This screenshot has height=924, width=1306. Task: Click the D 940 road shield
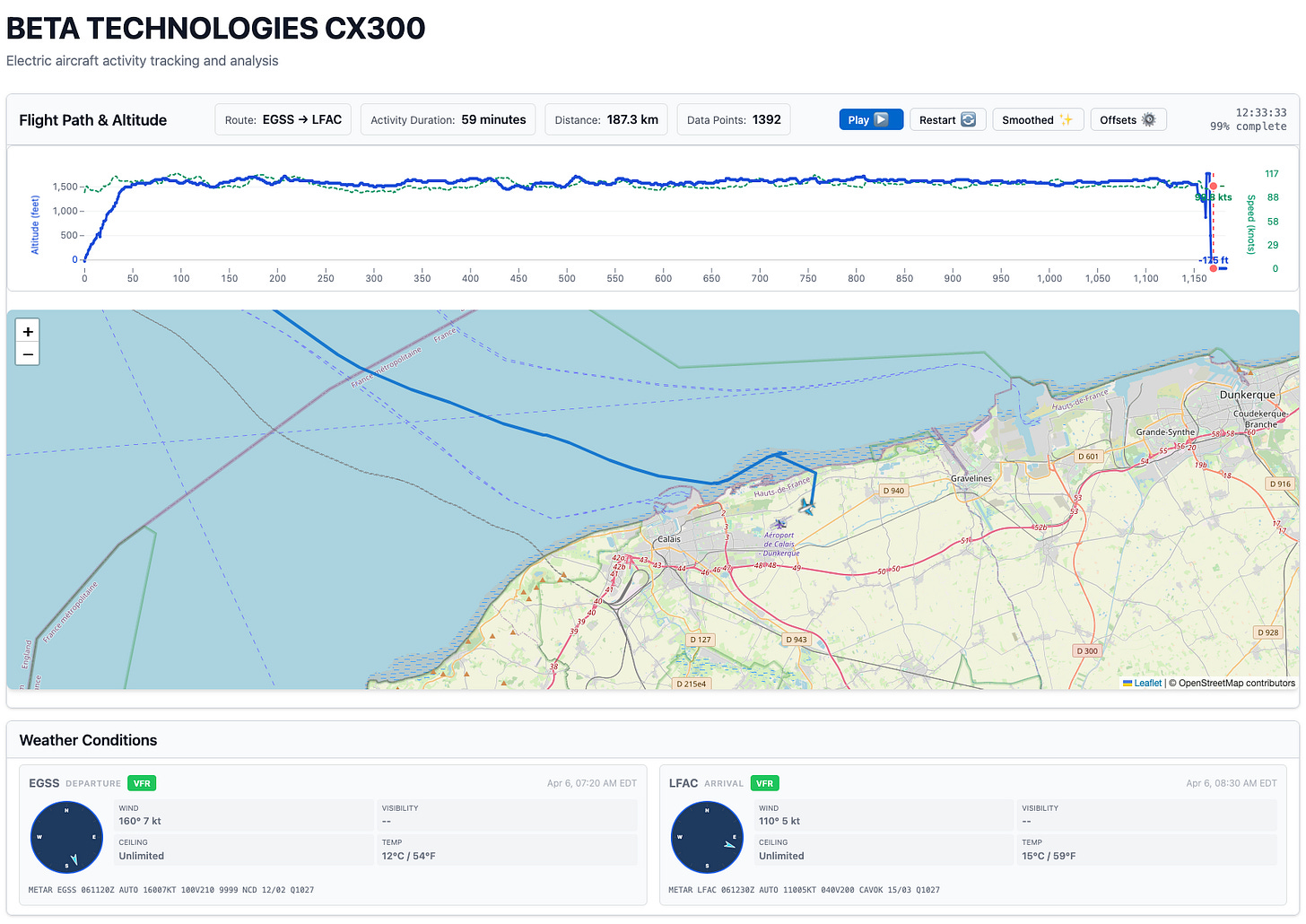click(893, 491)
